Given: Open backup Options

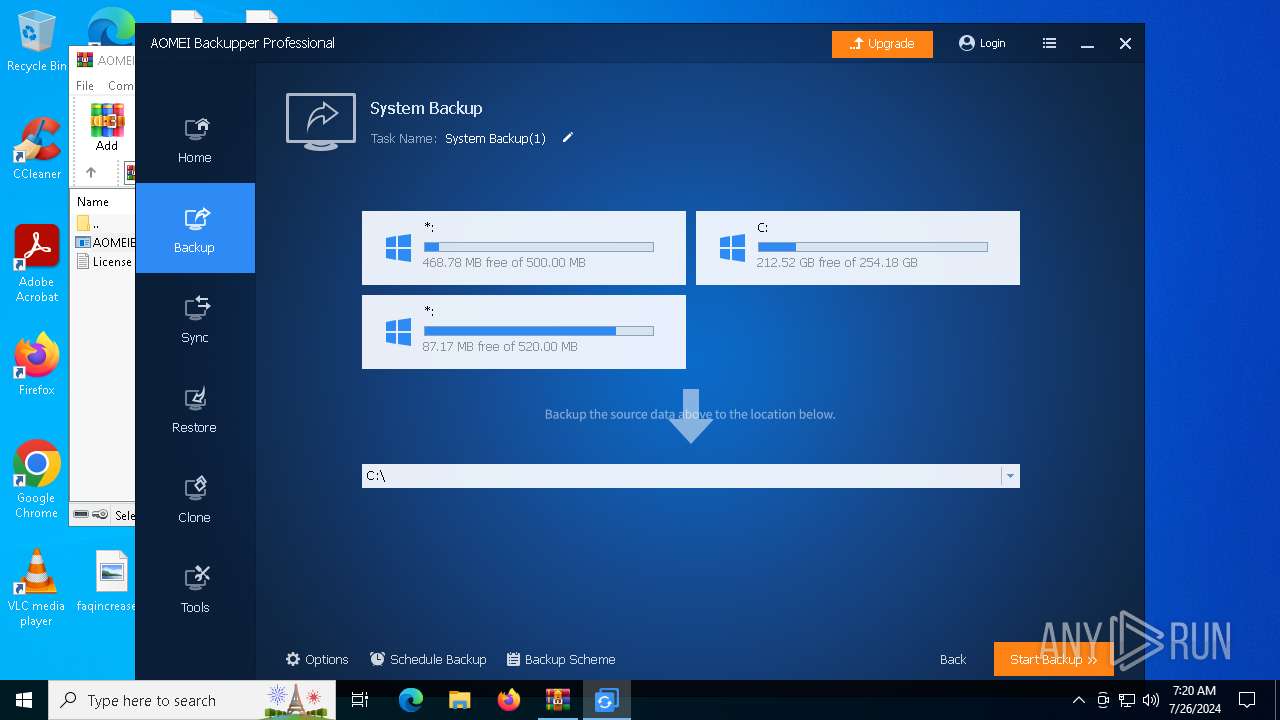Looking at the screenshot, I should pyautogui.click(x=317, y=659).
